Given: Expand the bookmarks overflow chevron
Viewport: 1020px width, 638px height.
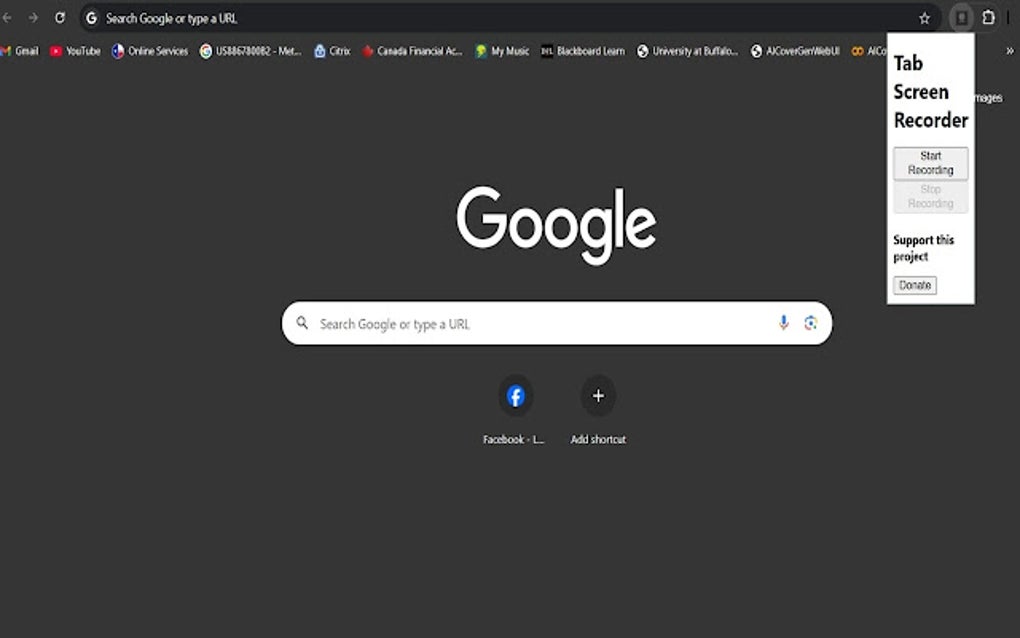Looking at the screenshot, I should 1010,51.
